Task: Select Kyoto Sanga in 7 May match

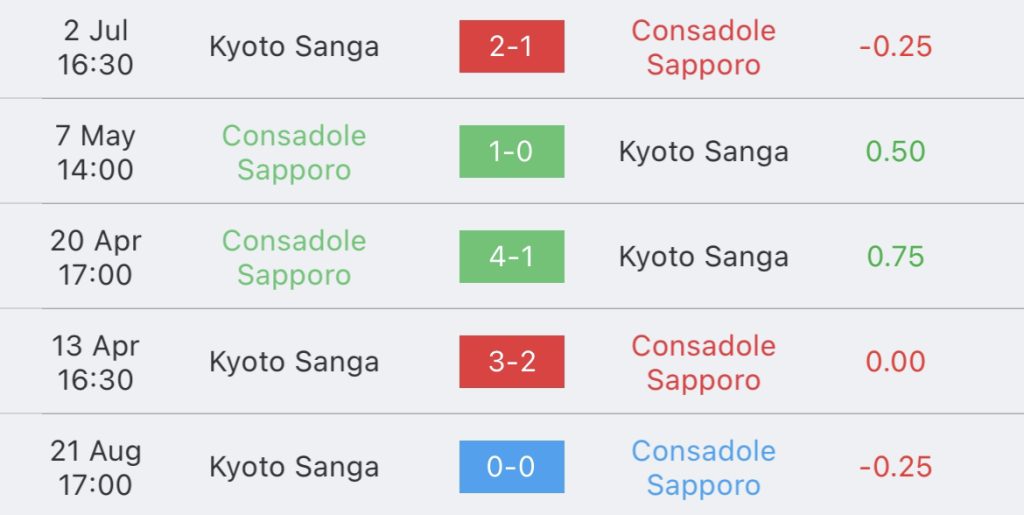Action: (x=703, y=152)
